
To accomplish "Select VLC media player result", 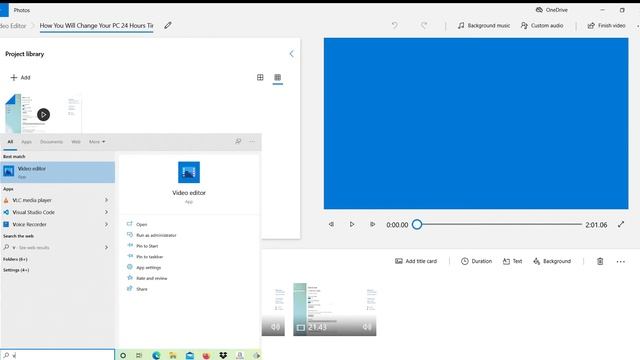I will click(x=32, y=200).
